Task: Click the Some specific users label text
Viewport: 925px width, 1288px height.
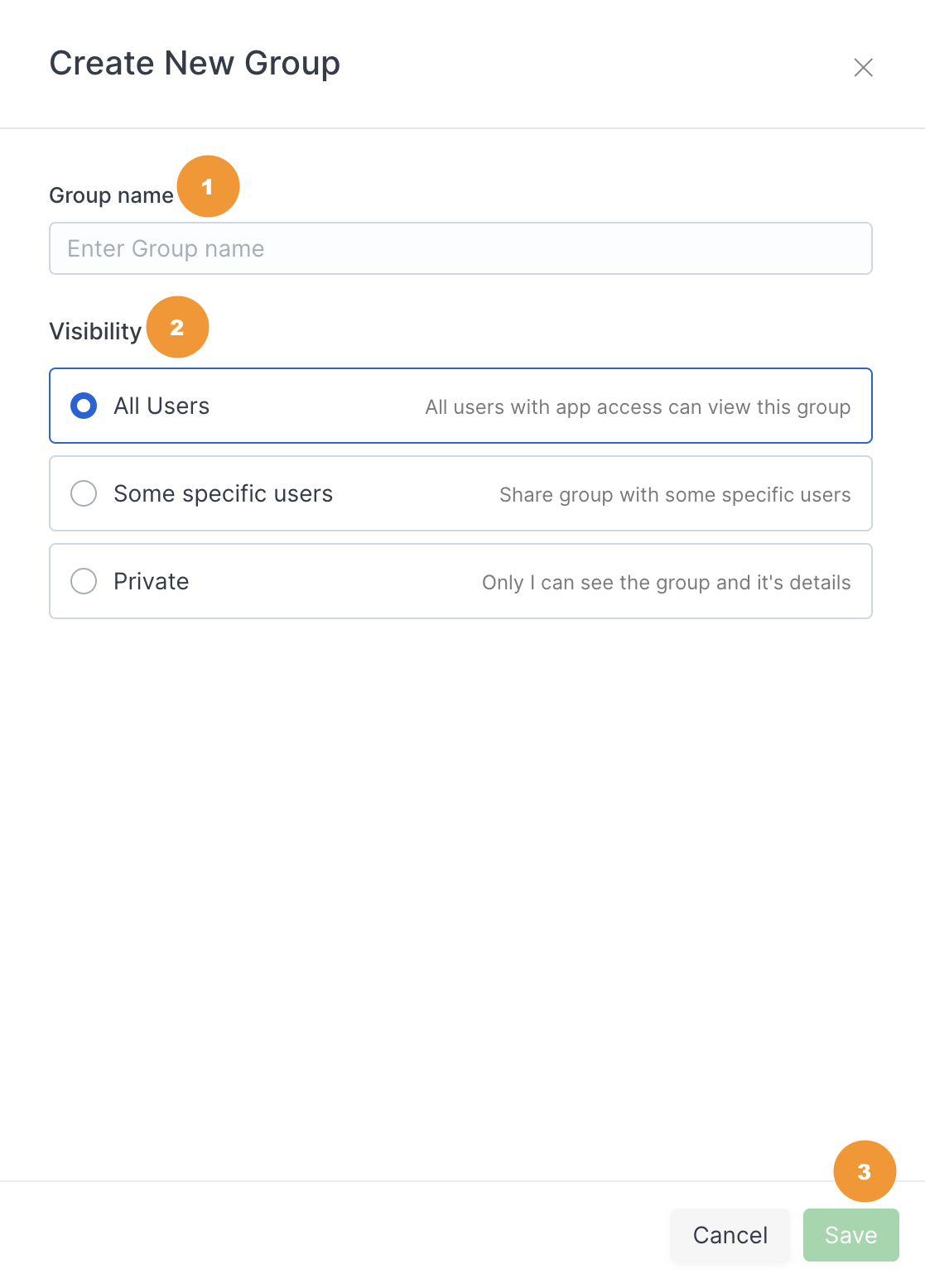Action: 224,493
